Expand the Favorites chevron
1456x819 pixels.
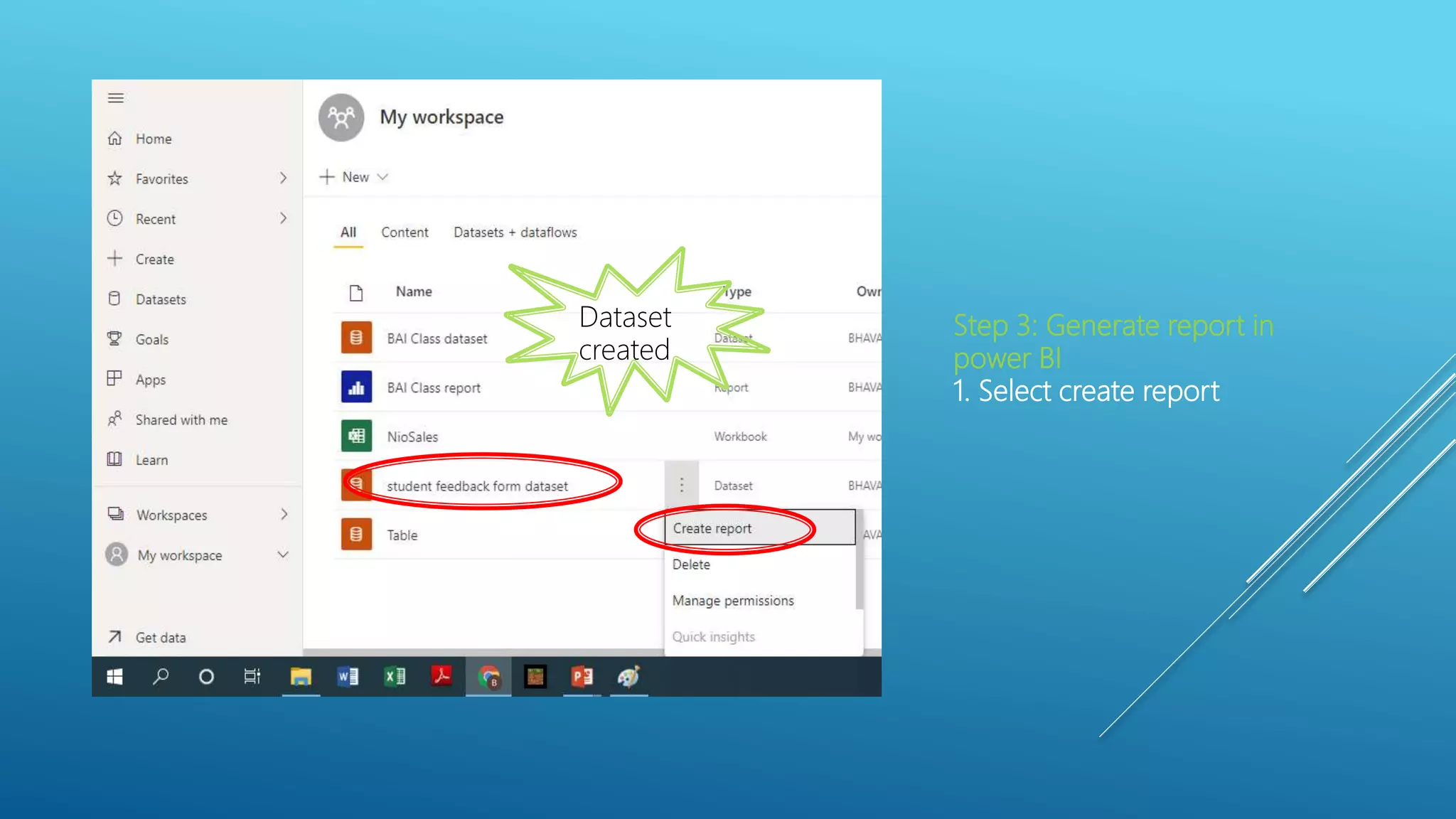click(x=283, y=178)
